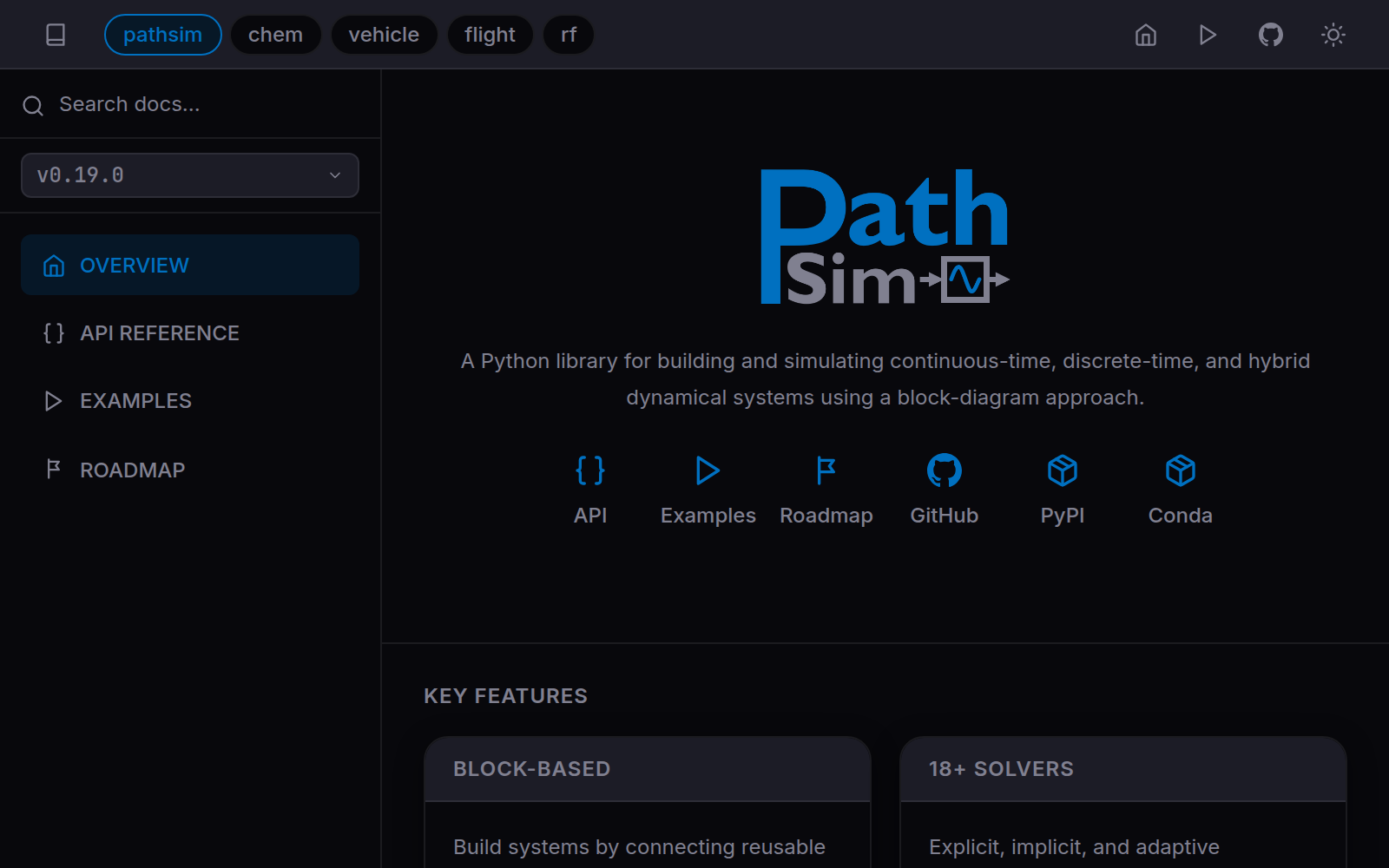Select the PyPI package icon
The height and width of the screenshot is (868, 1389).
1062,470
